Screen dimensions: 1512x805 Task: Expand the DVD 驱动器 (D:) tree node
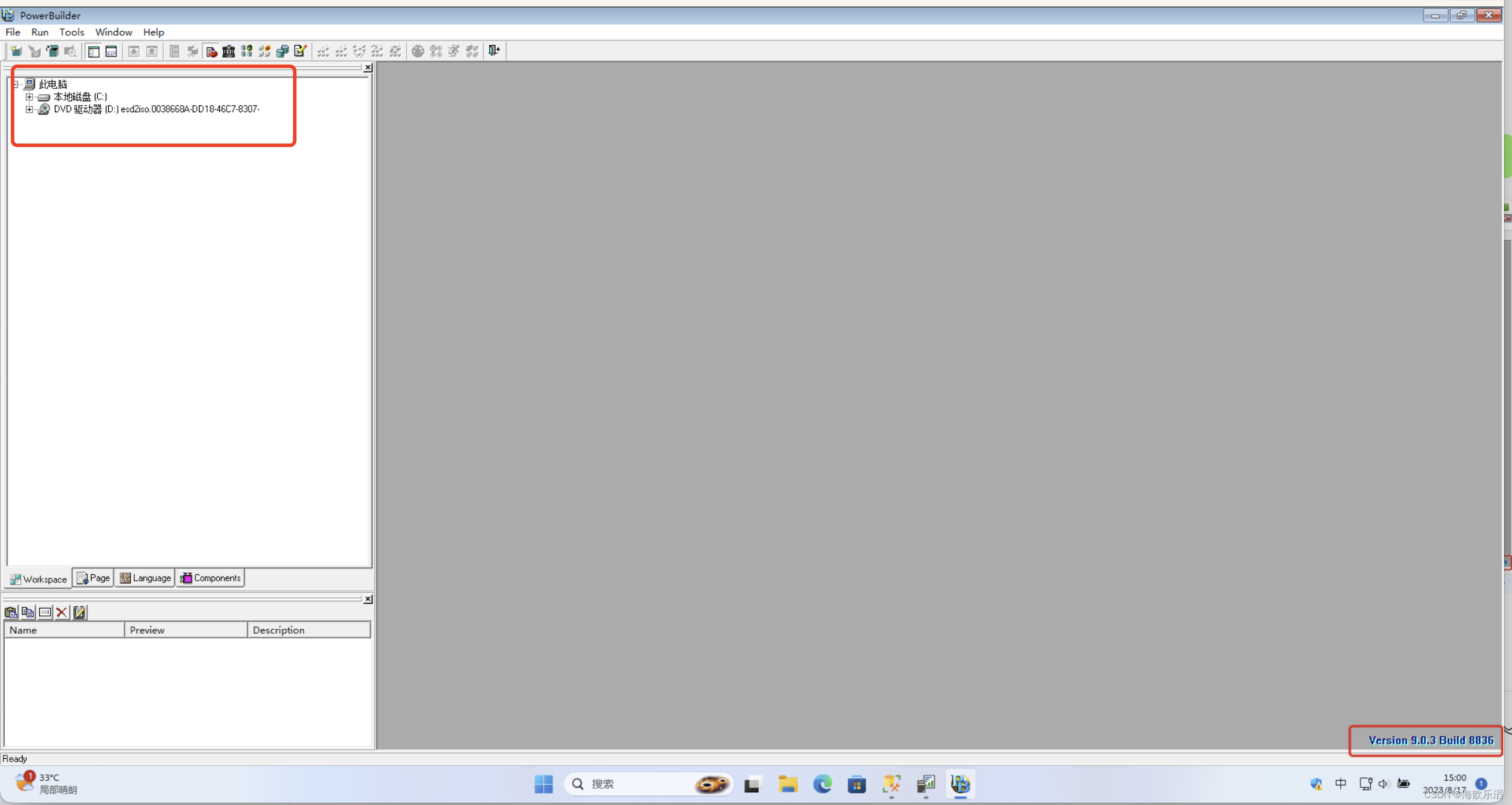coord(29,109)
